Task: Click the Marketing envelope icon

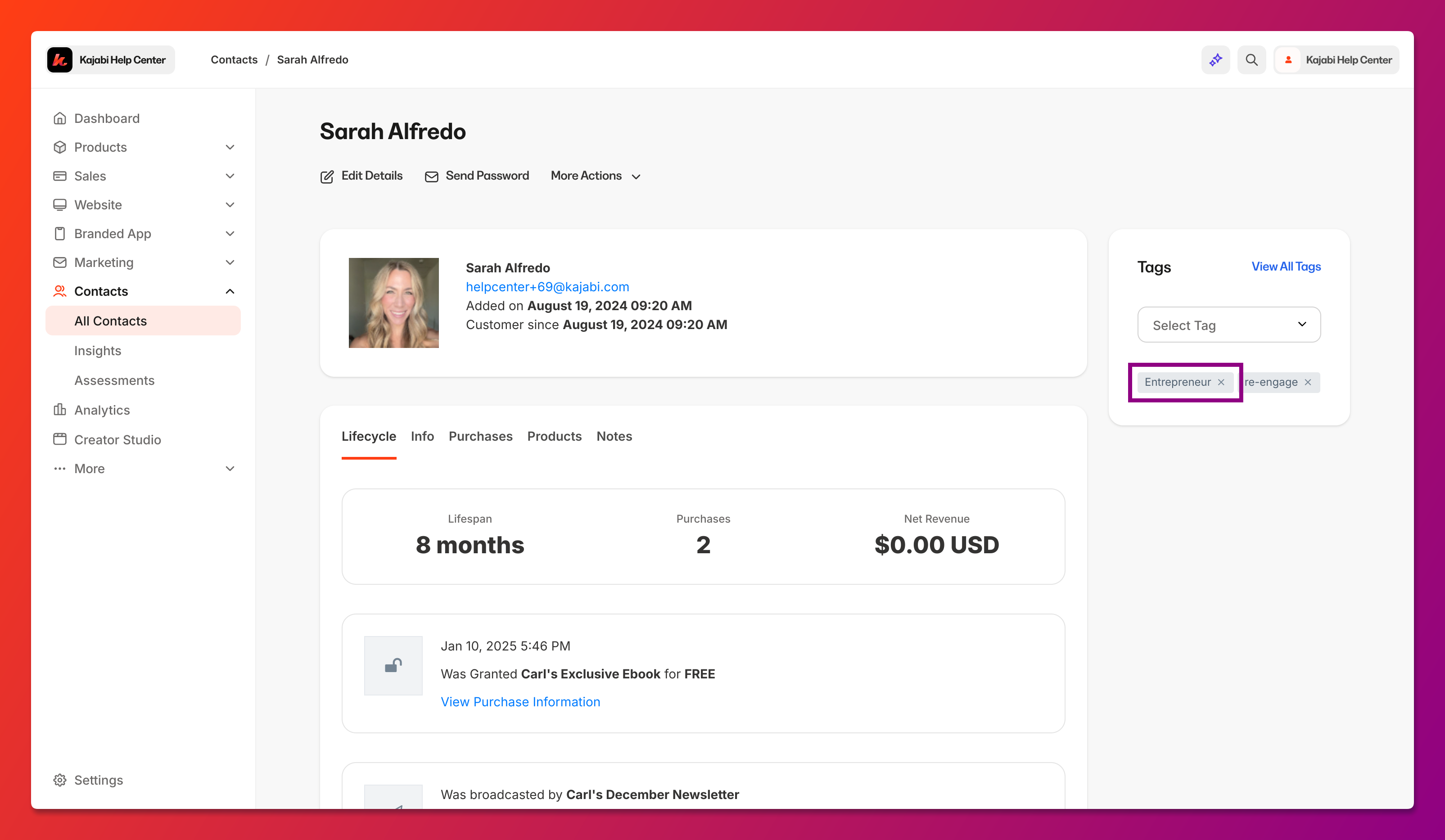Action: (x=59, y=262)
